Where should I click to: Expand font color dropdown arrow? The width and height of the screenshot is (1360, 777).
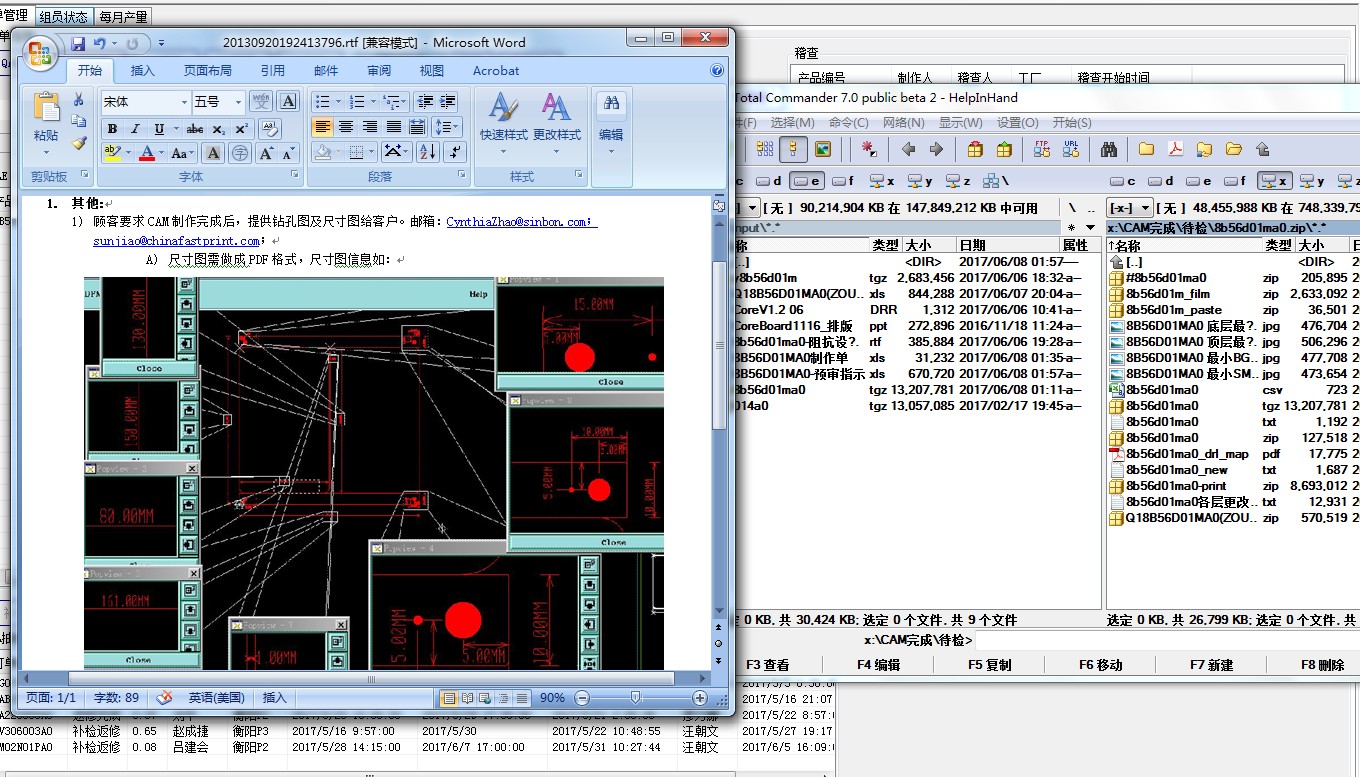pos(162,153)
